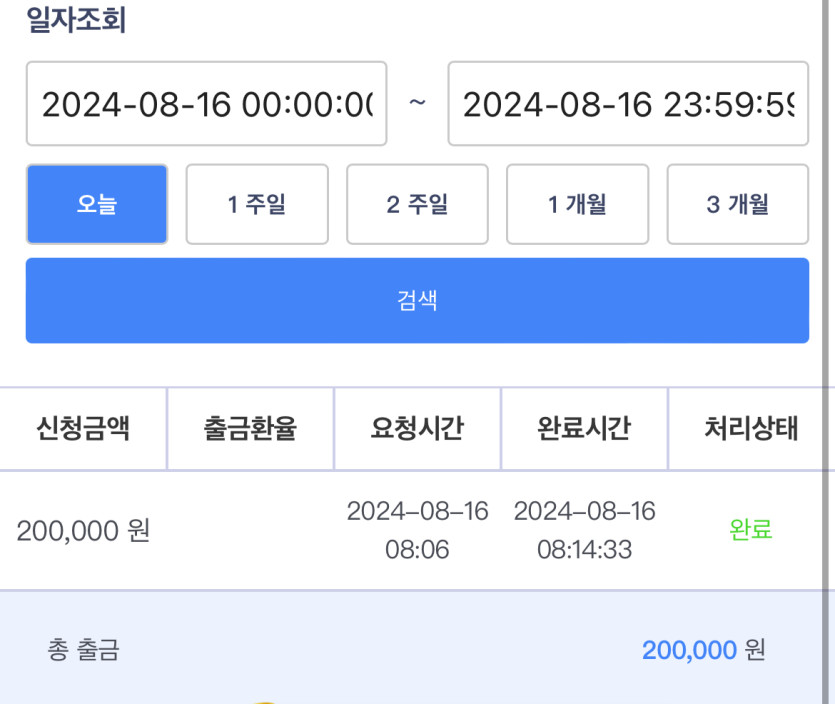Choose the 2 주일 range button
The height and width of the screenshot is (704, 835).
[x=417, y=204]
